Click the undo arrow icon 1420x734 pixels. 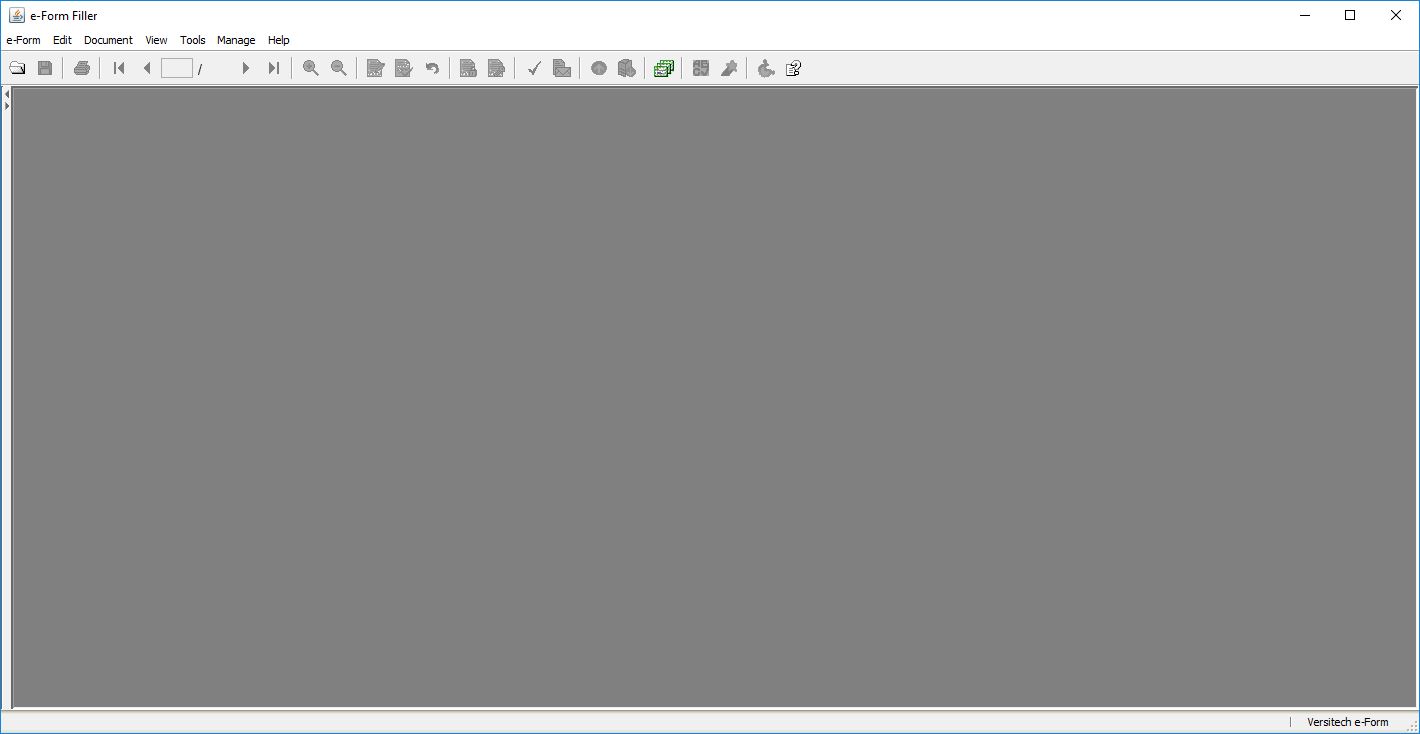432,68
